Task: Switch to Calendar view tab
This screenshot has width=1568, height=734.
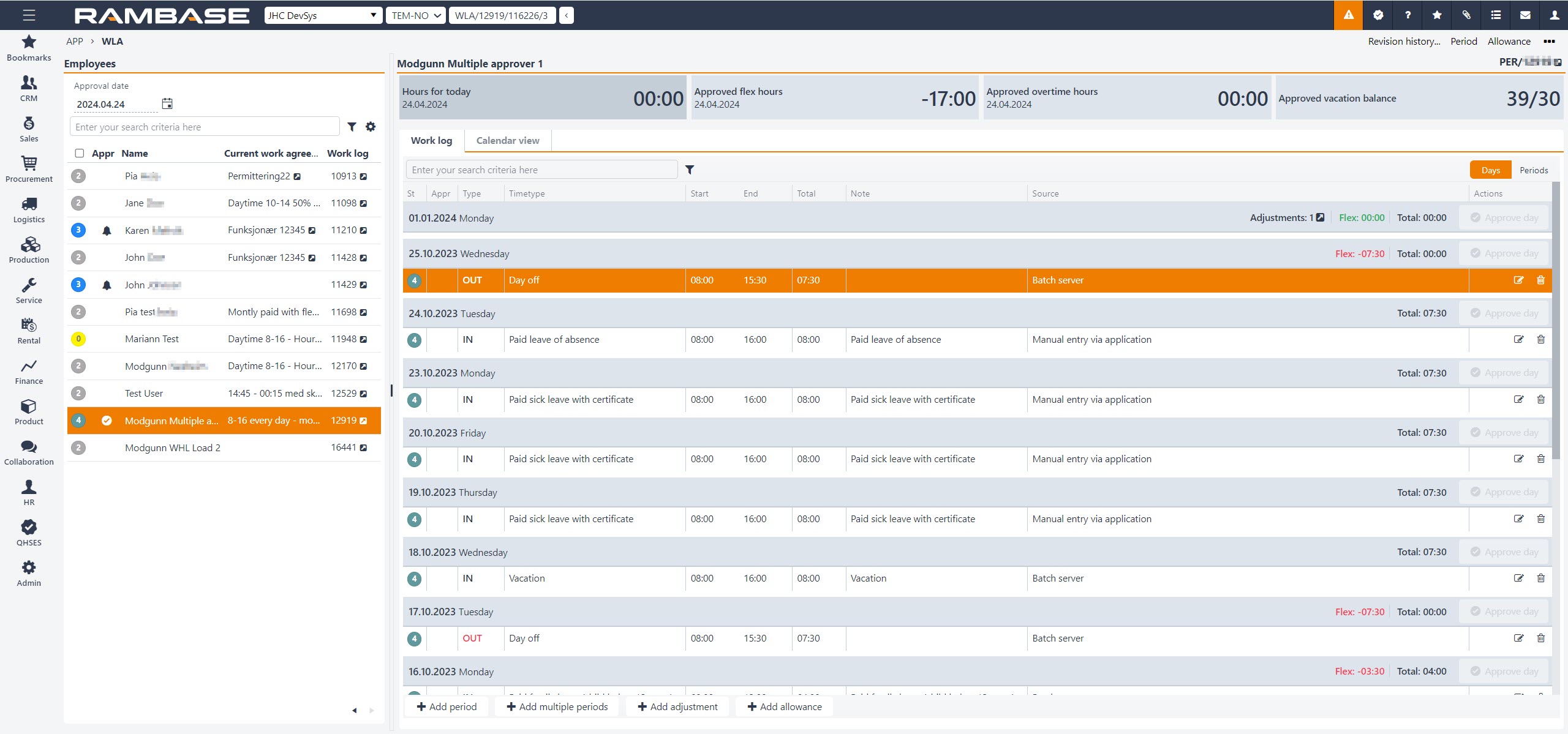Action: (x=507, y=140)
